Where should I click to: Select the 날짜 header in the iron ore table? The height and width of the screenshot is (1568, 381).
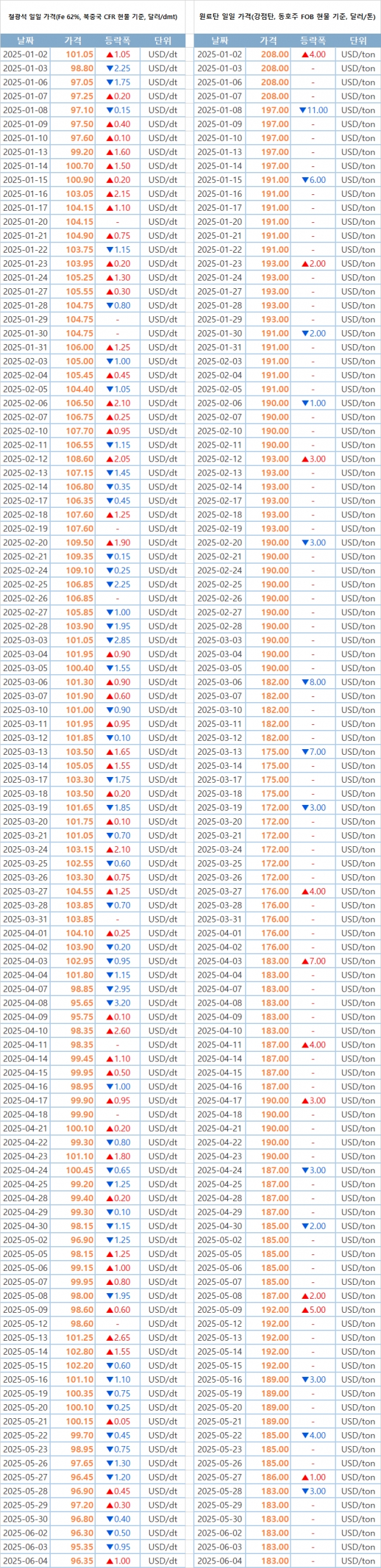pos(25,41)
